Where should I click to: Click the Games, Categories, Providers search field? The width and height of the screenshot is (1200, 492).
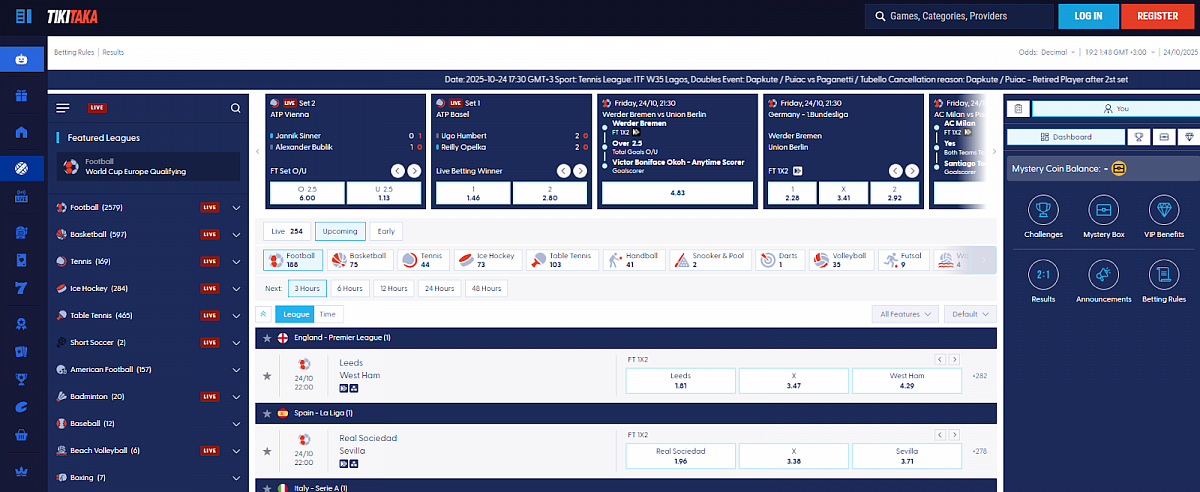960,16
